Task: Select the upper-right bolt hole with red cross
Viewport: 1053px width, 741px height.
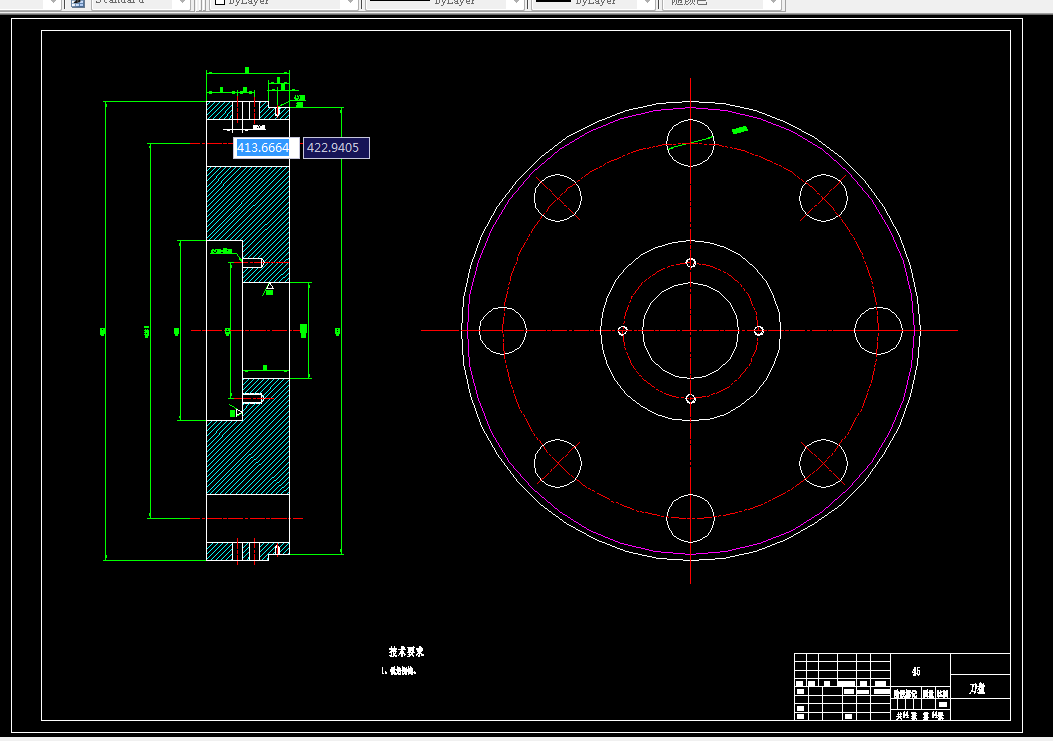Action: [x=823, y=198]
